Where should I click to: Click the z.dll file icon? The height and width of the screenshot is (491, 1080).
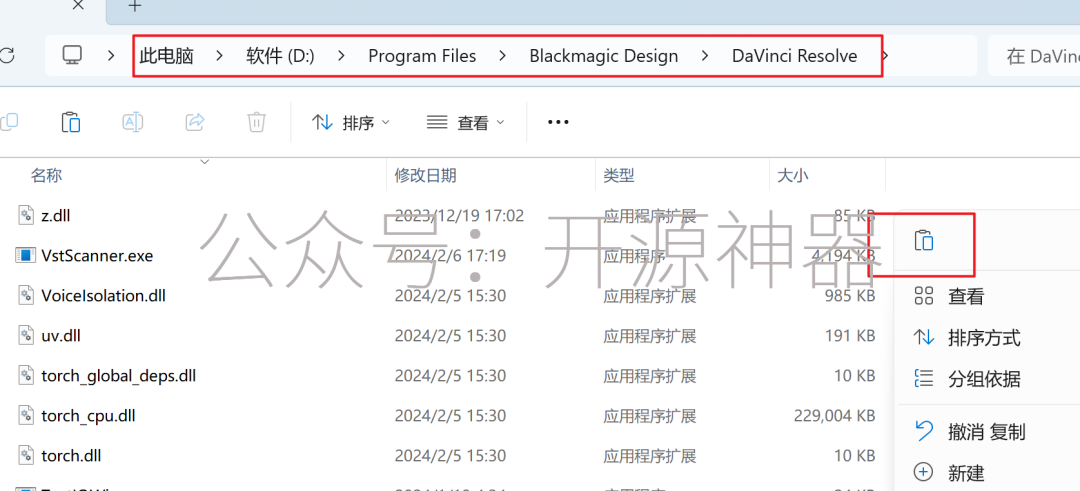(25, 216)
